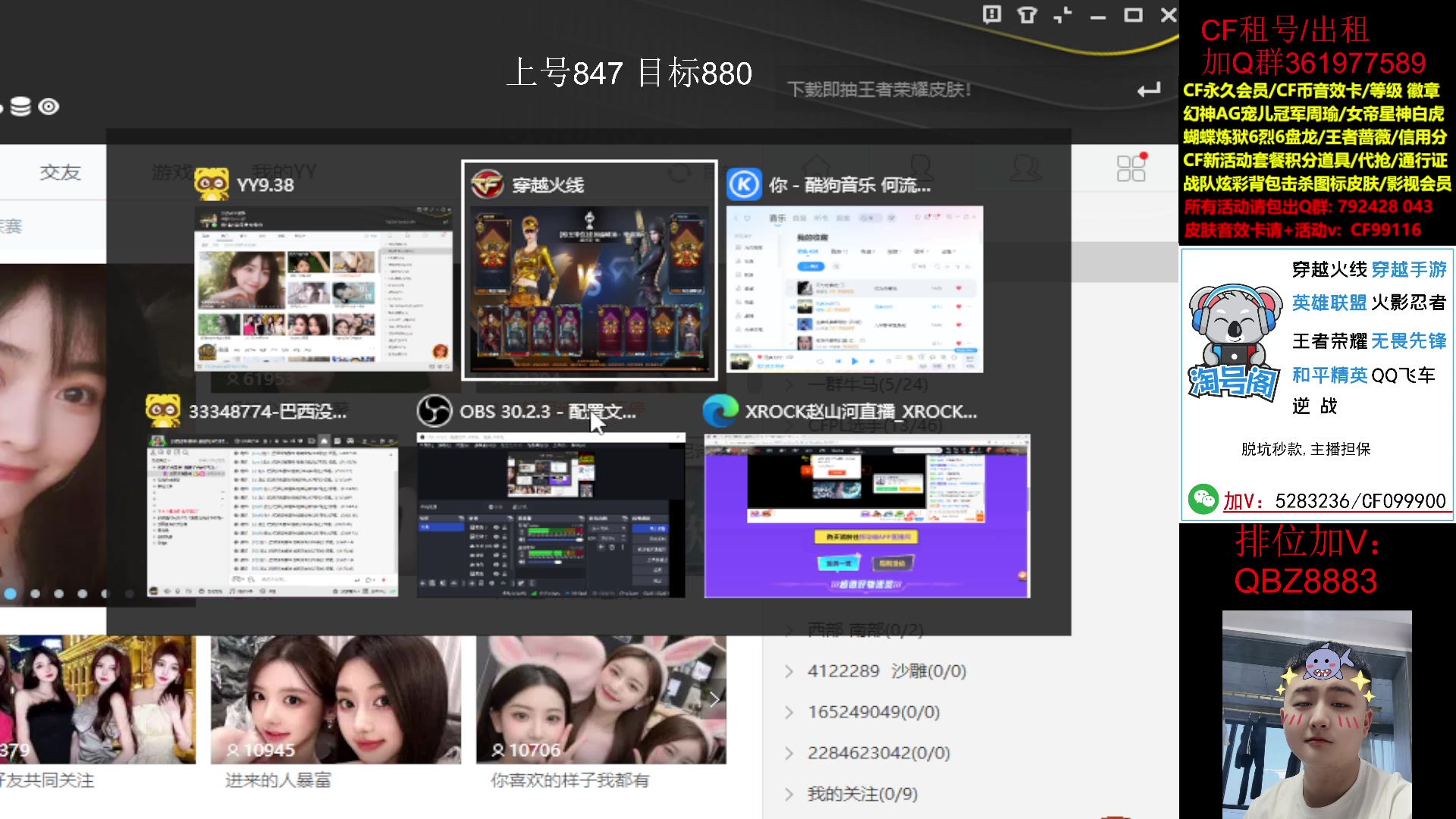The image size is (1456, 819).
Task: Click the OBS logo icon in switcher
Action: [435, 412]
